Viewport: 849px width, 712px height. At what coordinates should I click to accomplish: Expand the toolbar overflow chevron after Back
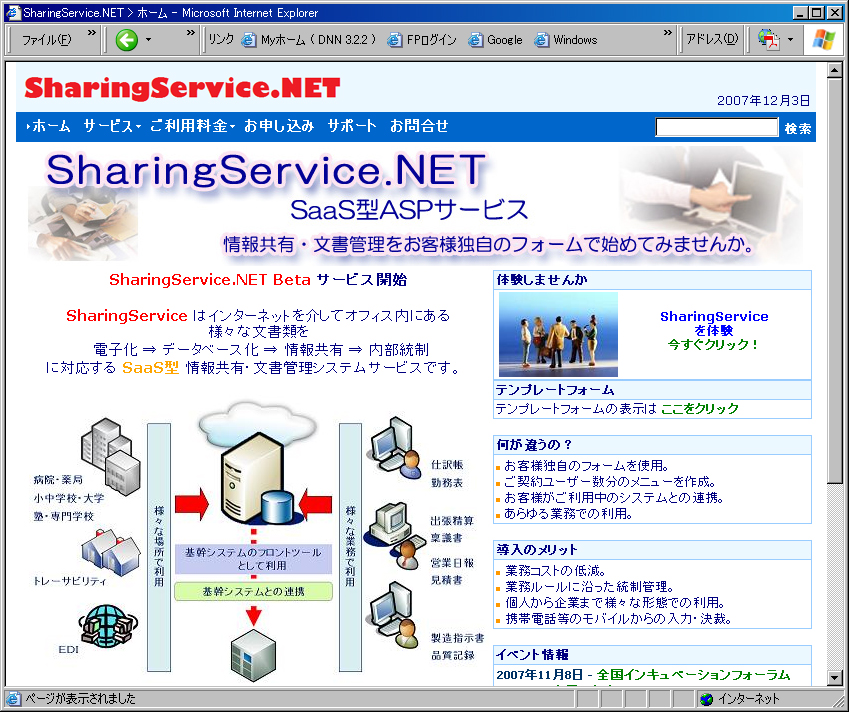click(x=190, y=33)
